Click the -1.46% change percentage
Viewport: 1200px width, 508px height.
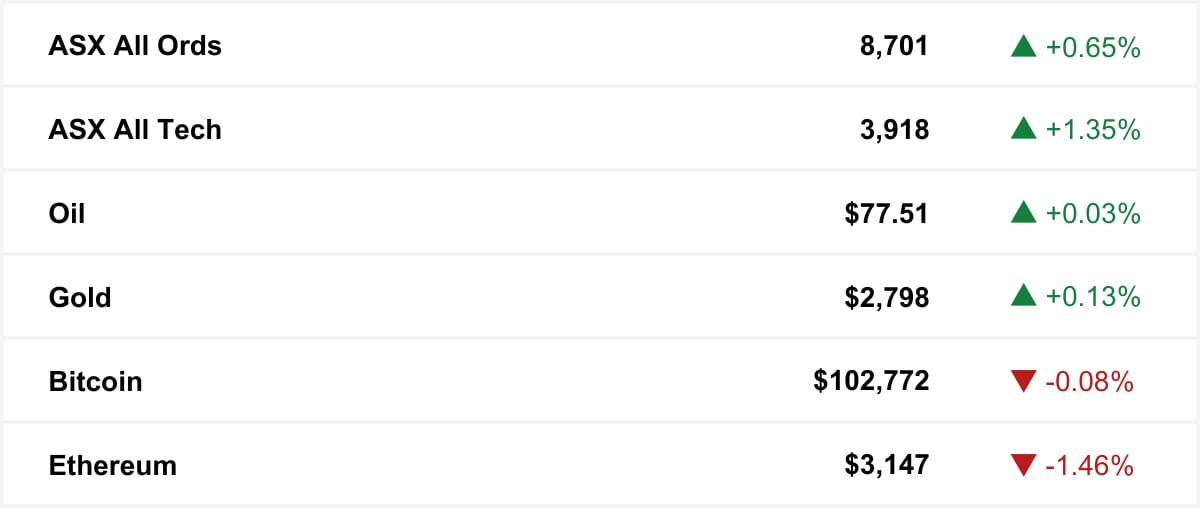[x=1089, y=466]
